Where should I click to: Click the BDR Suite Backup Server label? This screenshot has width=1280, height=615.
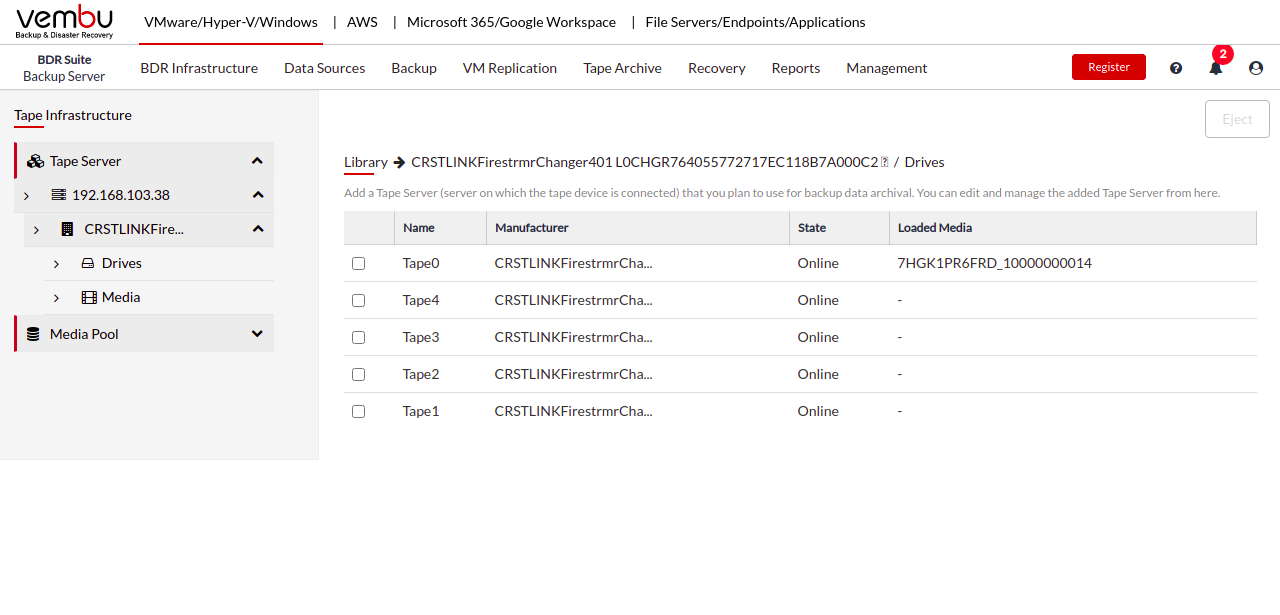[64, 68]
